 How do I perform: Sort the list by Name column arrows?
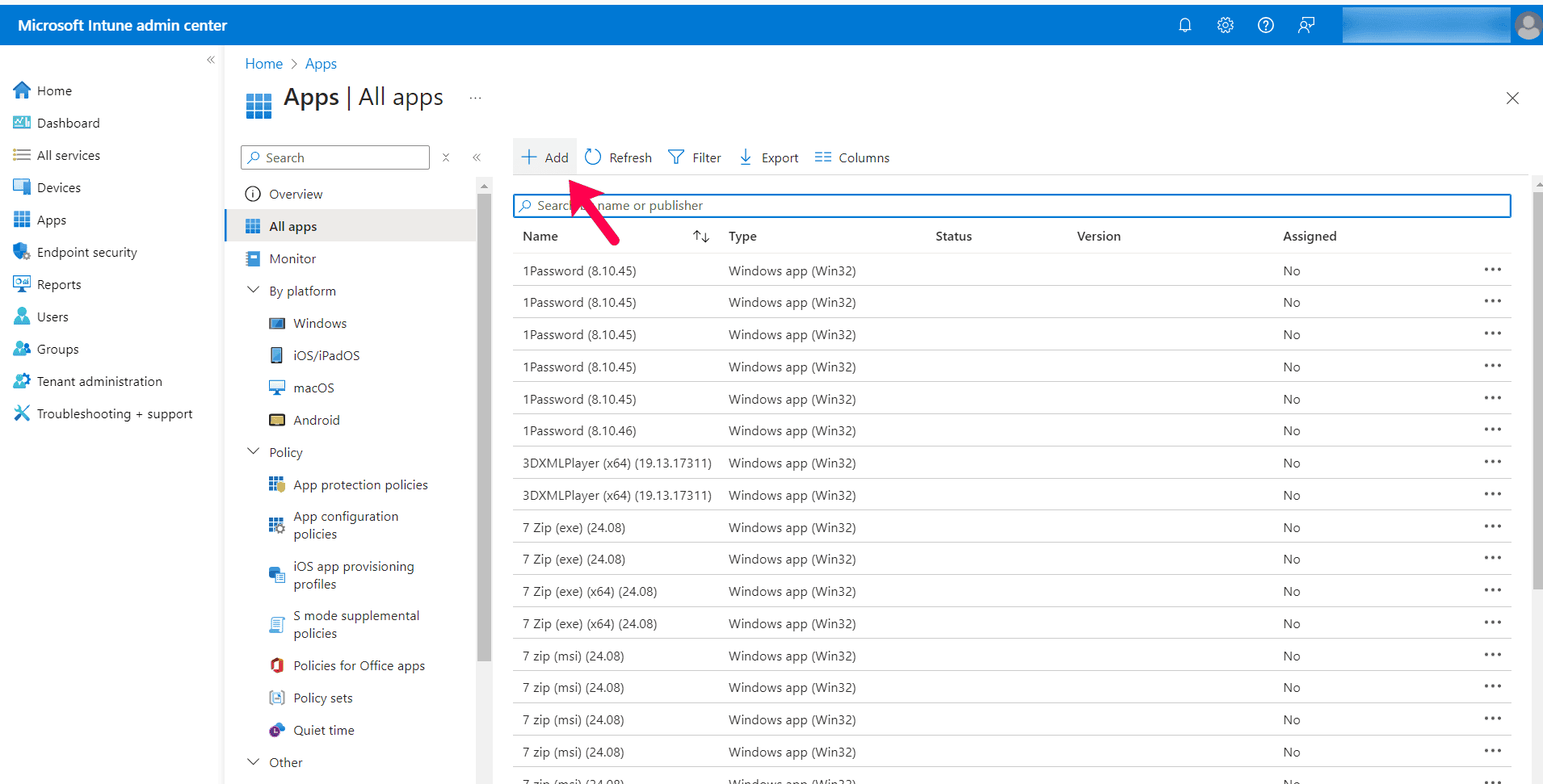point(700,237)
